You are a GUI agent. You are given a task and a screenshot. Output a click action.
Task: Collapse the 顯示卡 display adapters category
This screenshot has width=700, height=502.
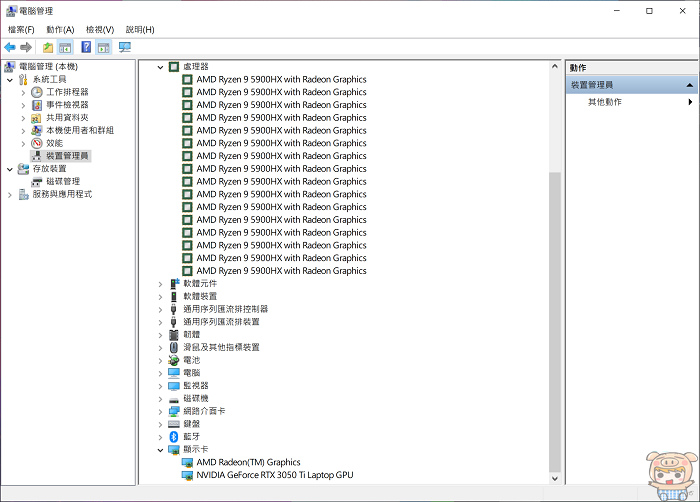coord(160,450)
